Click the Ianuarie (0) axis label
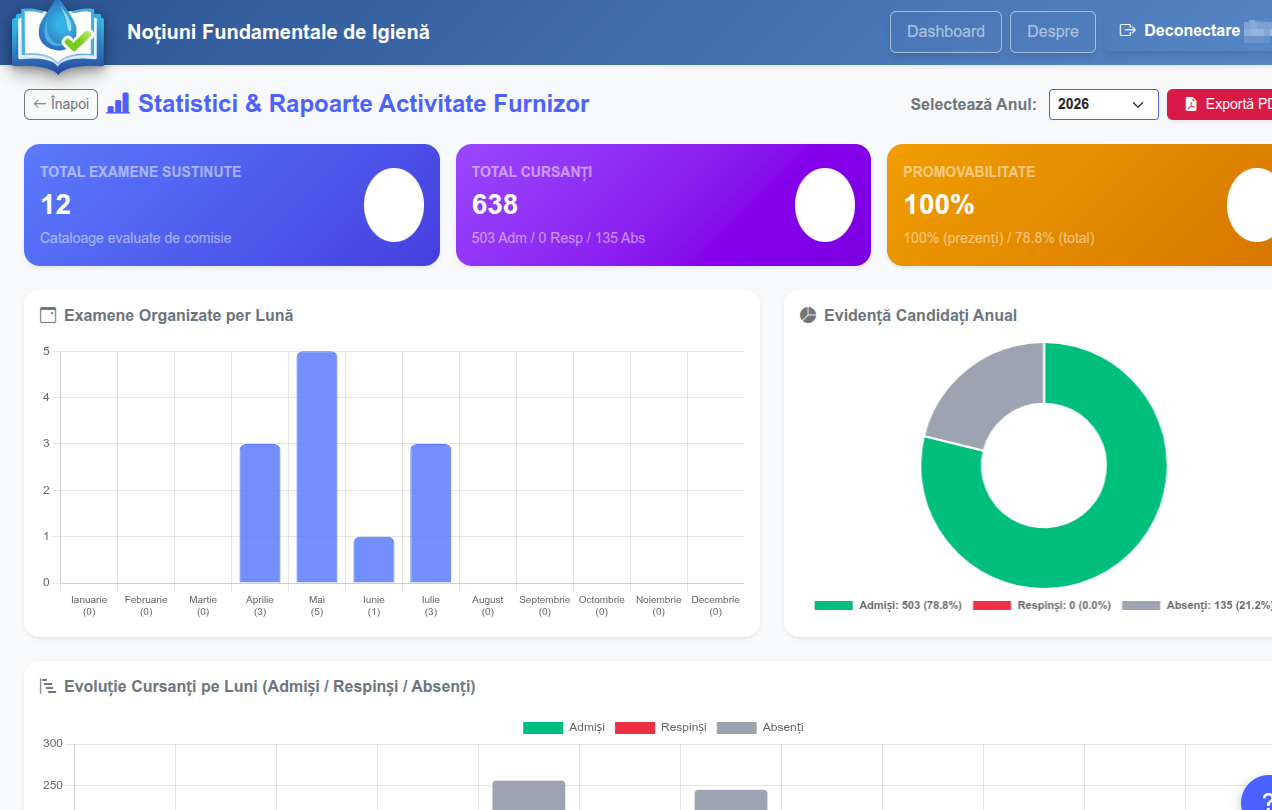Viewport: 1272px width, 810px height. [x=89, y=606]
